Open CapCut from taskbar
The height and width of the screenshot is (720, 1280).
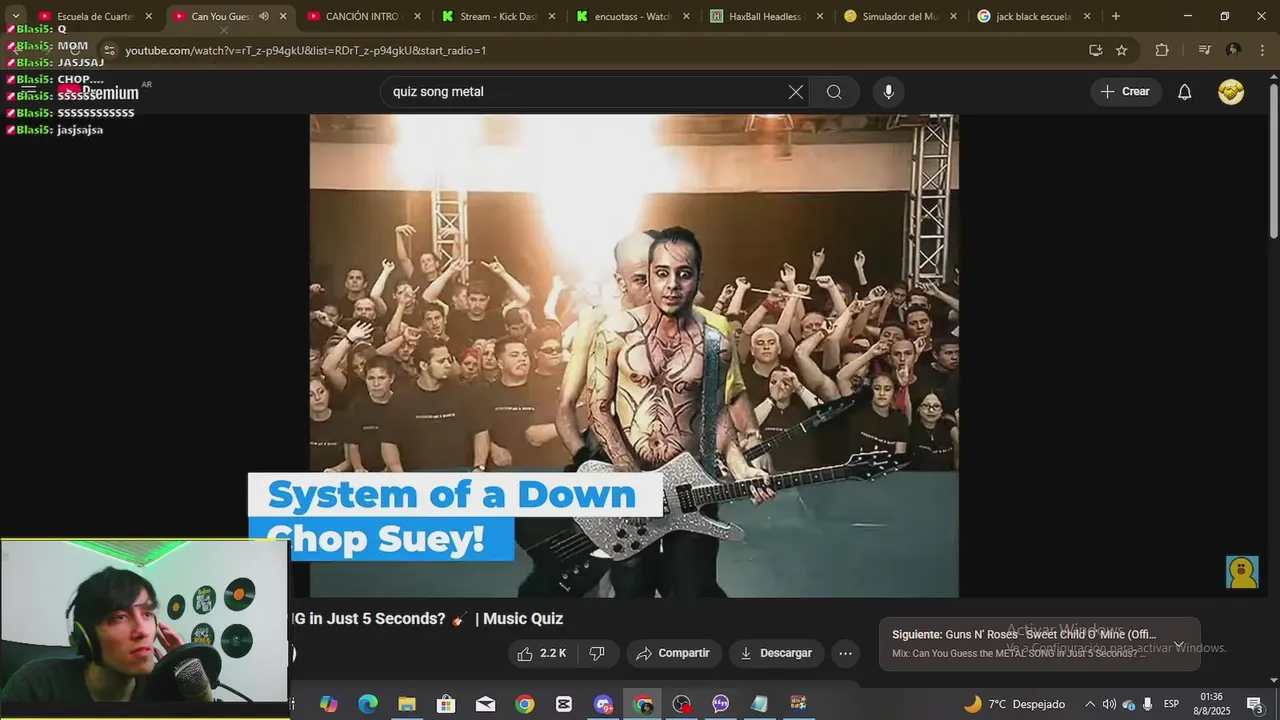(564, 704)
